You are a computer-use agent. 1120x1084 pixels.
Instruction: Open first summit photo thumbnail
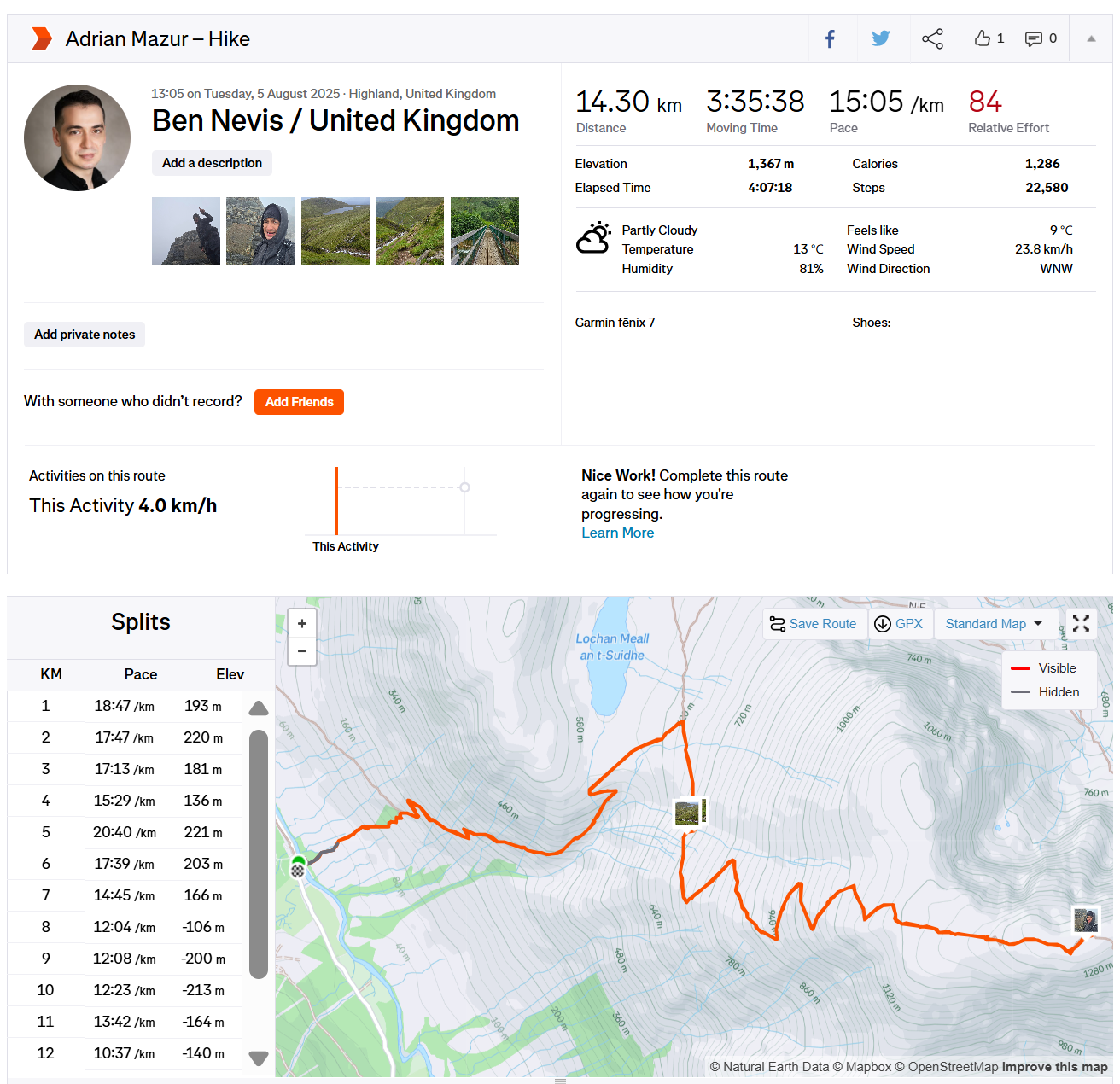186,231
